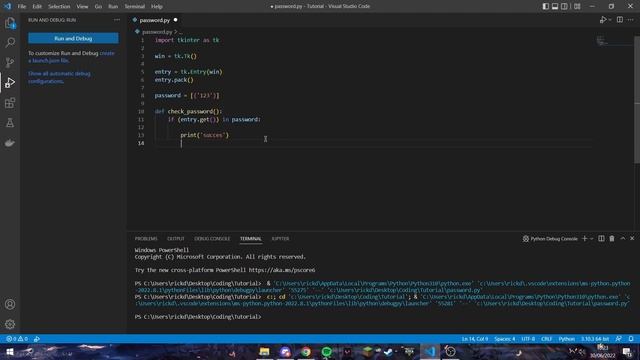Viewport: 640px width, 360px height.
Task: Run the Python file with play icon
Action: (x=602, y=20)
